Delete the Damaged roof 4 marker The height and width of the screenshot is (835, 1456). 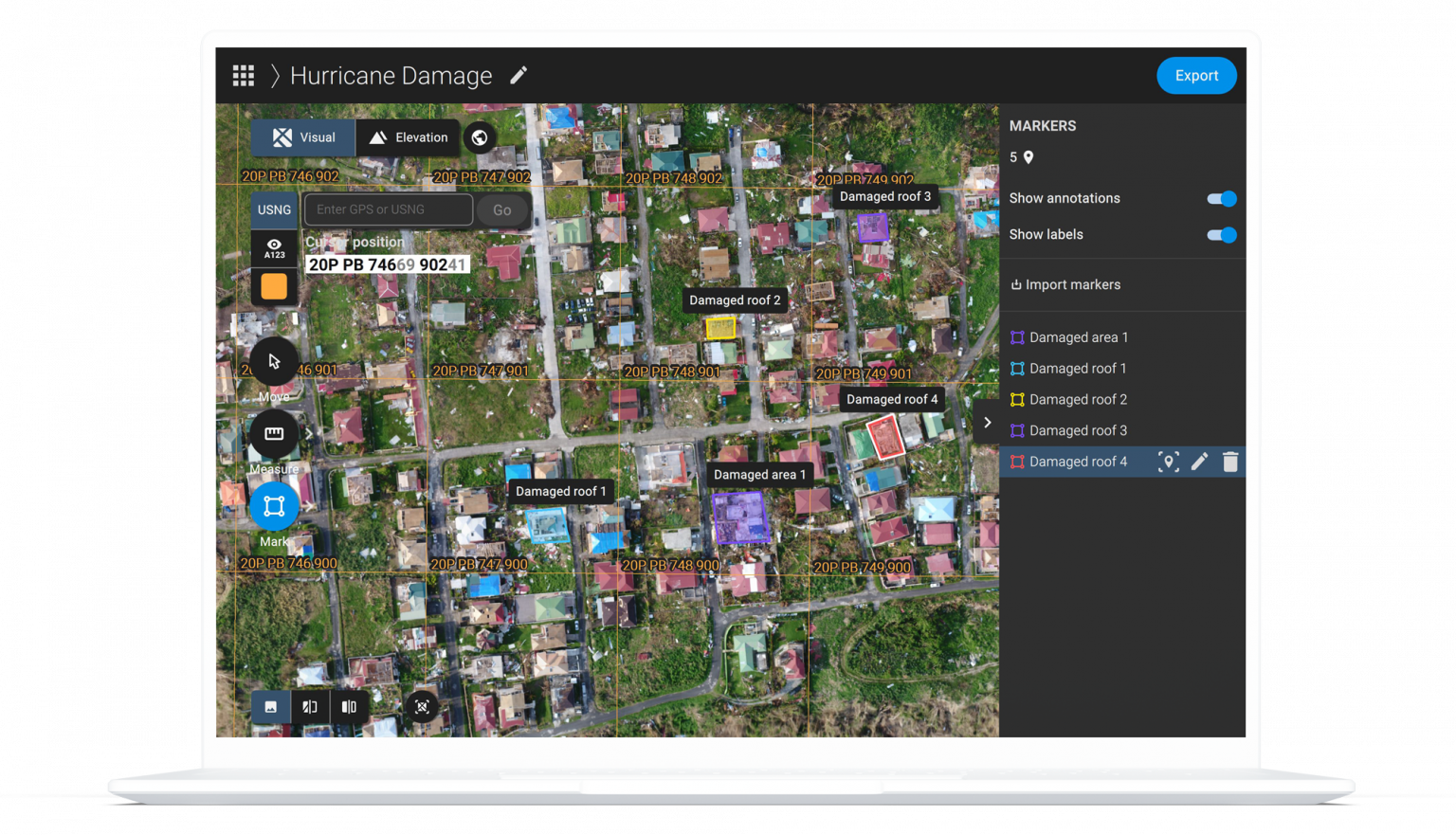tap(1230, 462)
